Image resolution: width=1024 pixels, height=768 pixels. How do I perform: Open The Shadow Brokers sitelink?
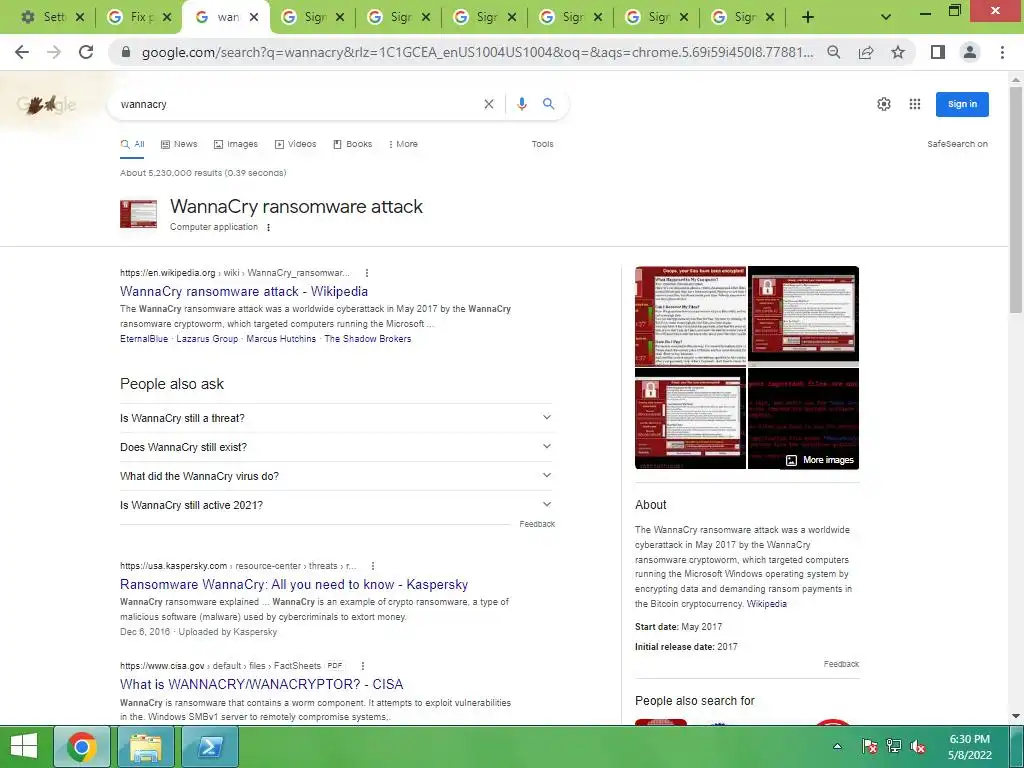click(x=368, y=339)
